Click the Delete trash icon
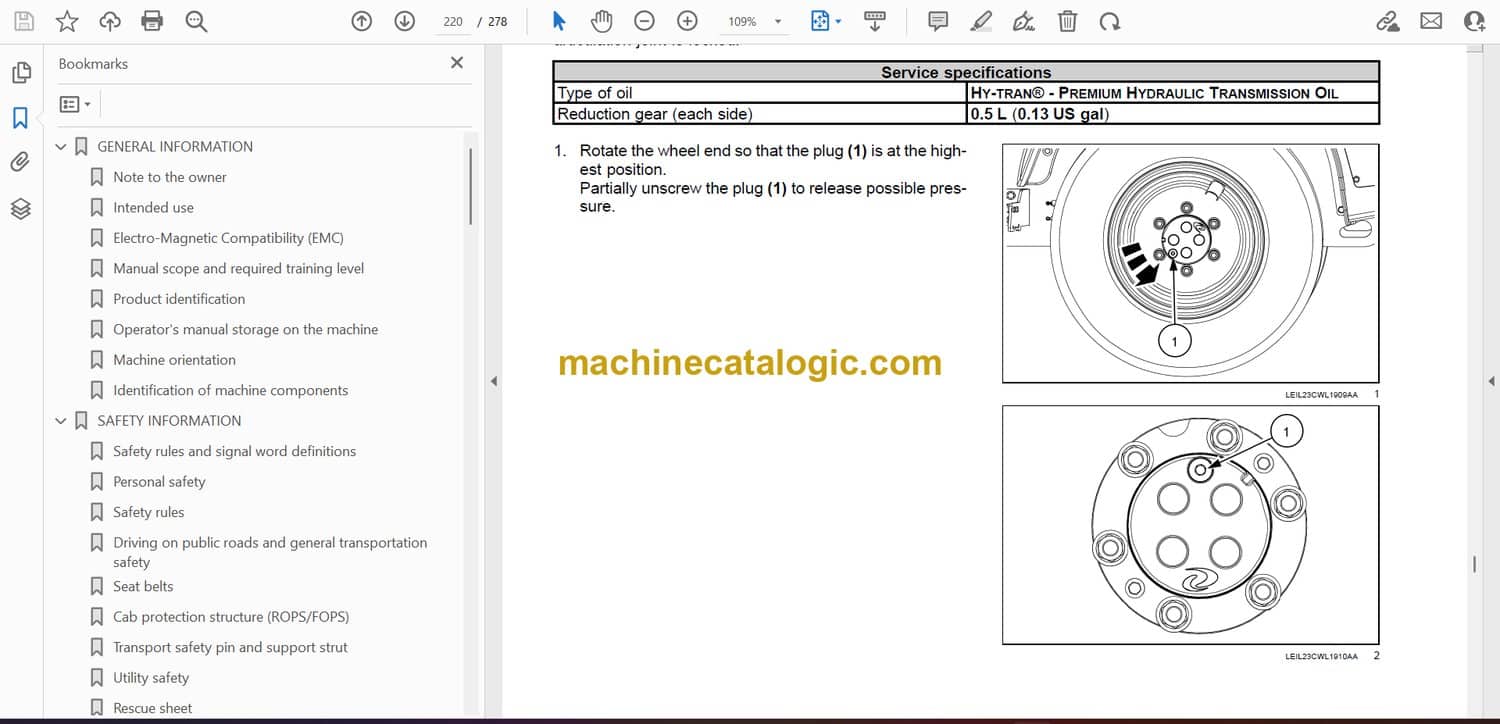Screen dimensions: 1500x724 click(x=1067, y=21)
